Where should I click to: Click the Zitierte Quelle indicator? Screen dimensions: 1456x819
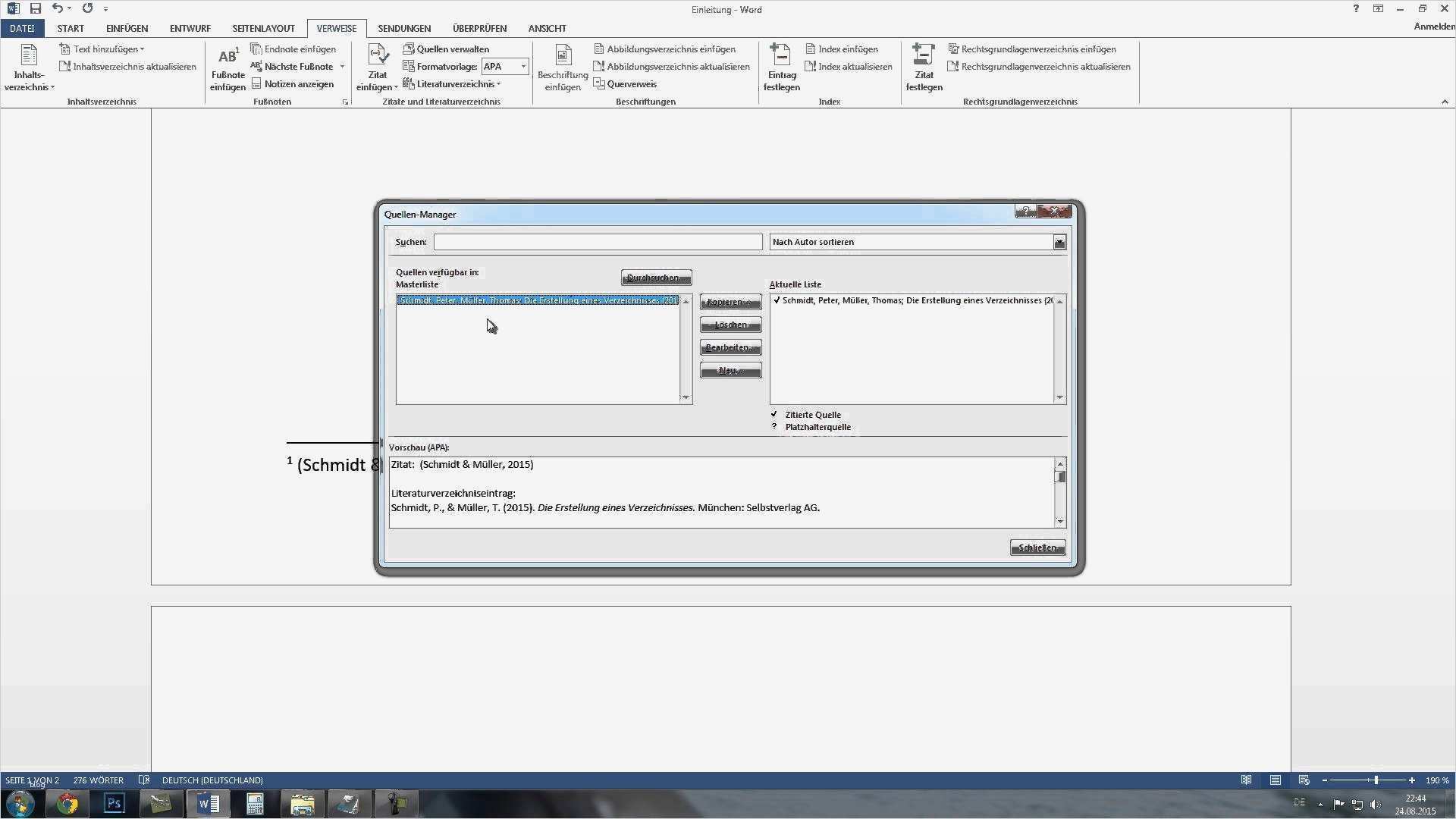pos(773,414)
